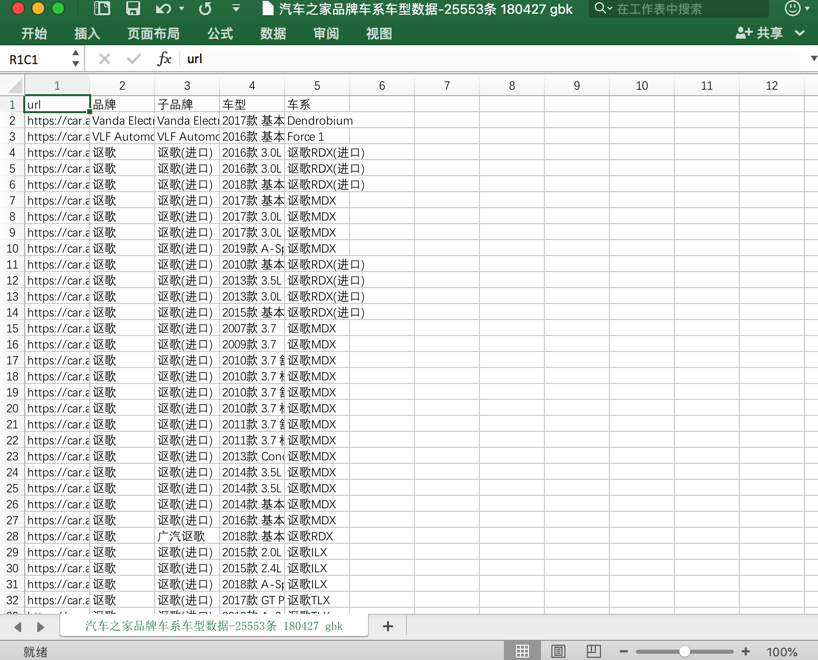Open the 插入 ribbon tab
Image resolution: width=818 pixels, height=660 pixels.
pos(87,33)
